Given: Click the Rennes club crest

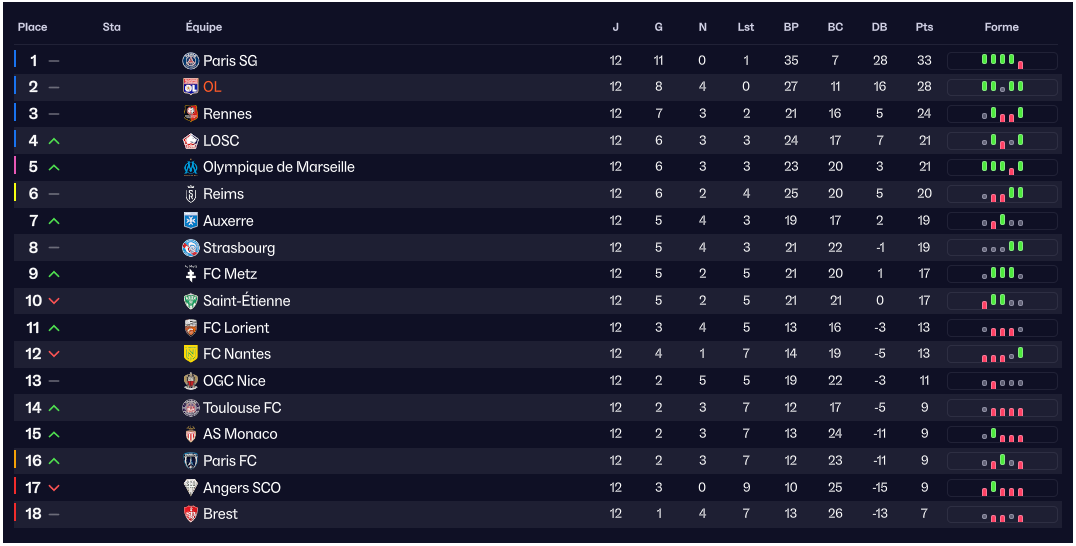Looking at the screenshot, I should tap(191, 114).
